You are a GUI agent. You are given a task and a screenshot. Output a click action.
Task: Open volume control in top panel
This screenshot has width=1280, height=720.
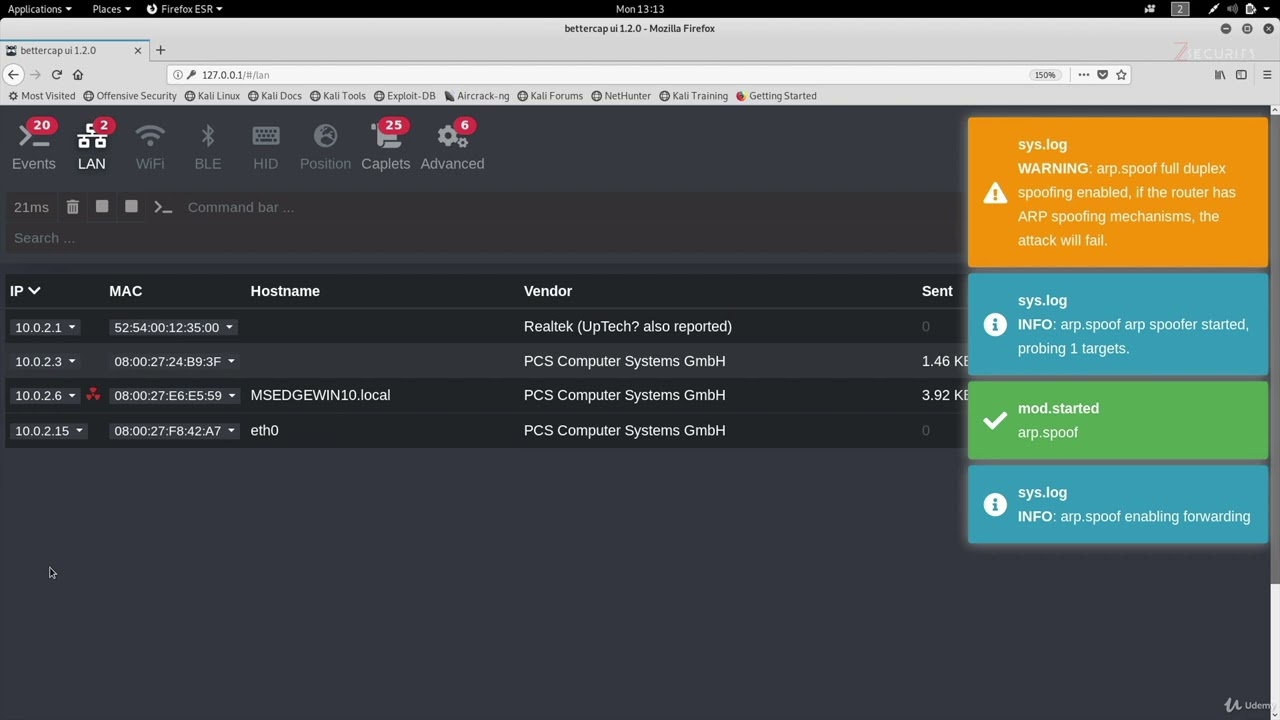(x=1232, y=9)
